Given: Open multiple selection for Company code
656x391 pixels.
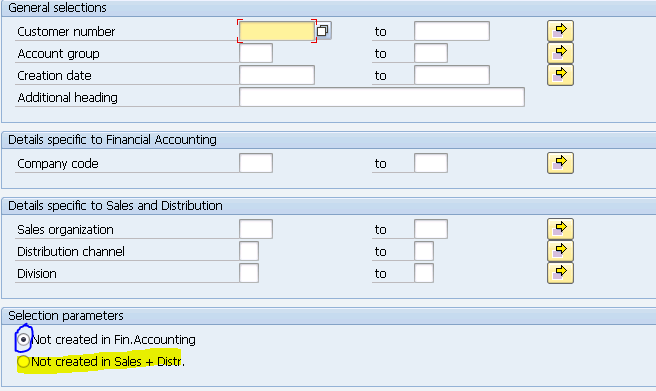Looking at the screenshot, I should click(560, 163).
